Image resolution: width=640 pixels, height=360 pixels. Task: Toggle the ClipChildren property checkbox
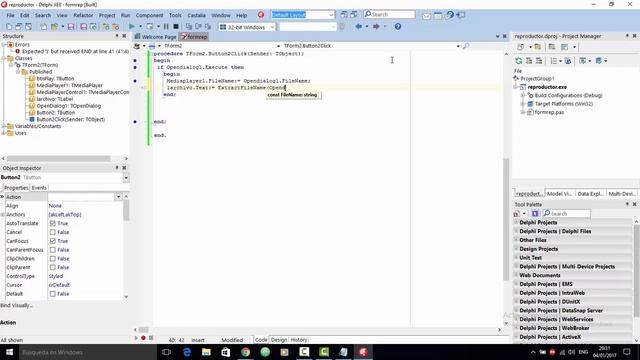pyautogui.click(x=53, y=258)
